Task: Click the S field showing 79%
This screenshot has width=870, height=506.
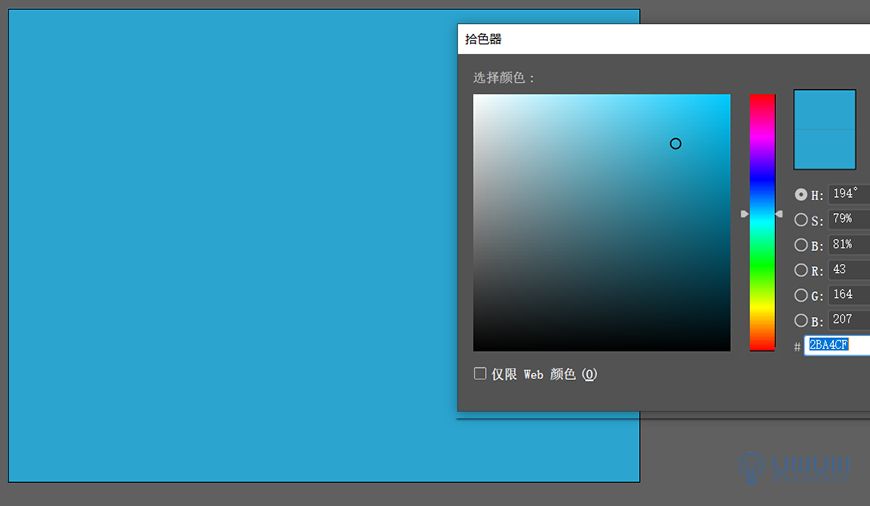Action: pyautogui.click(x=849, y=219)
